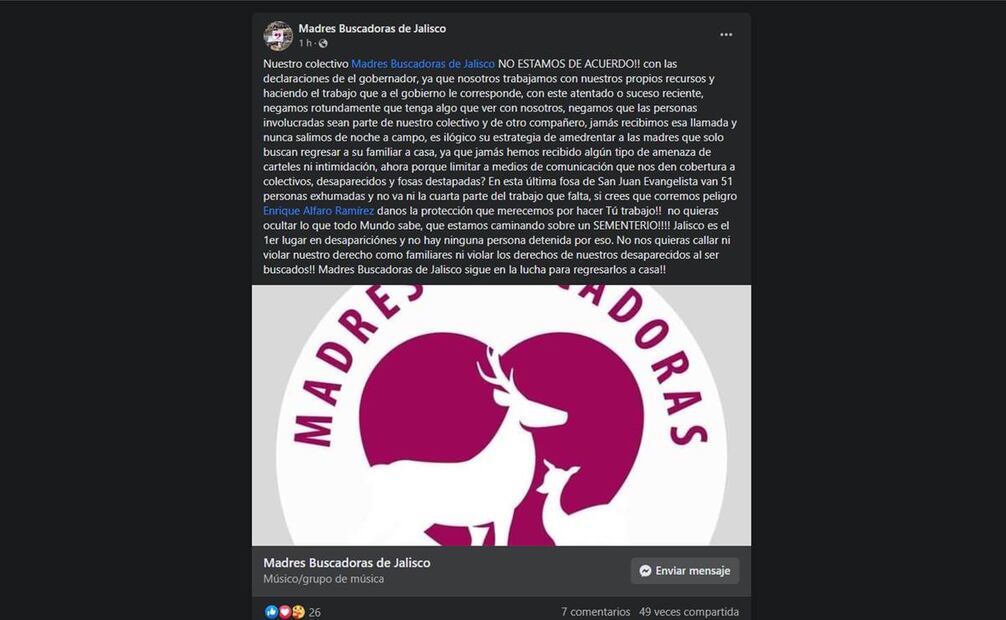Click the Care hugging-heart reaction icon
Viewport: 1006px width, 620px height.
point(298,612)
